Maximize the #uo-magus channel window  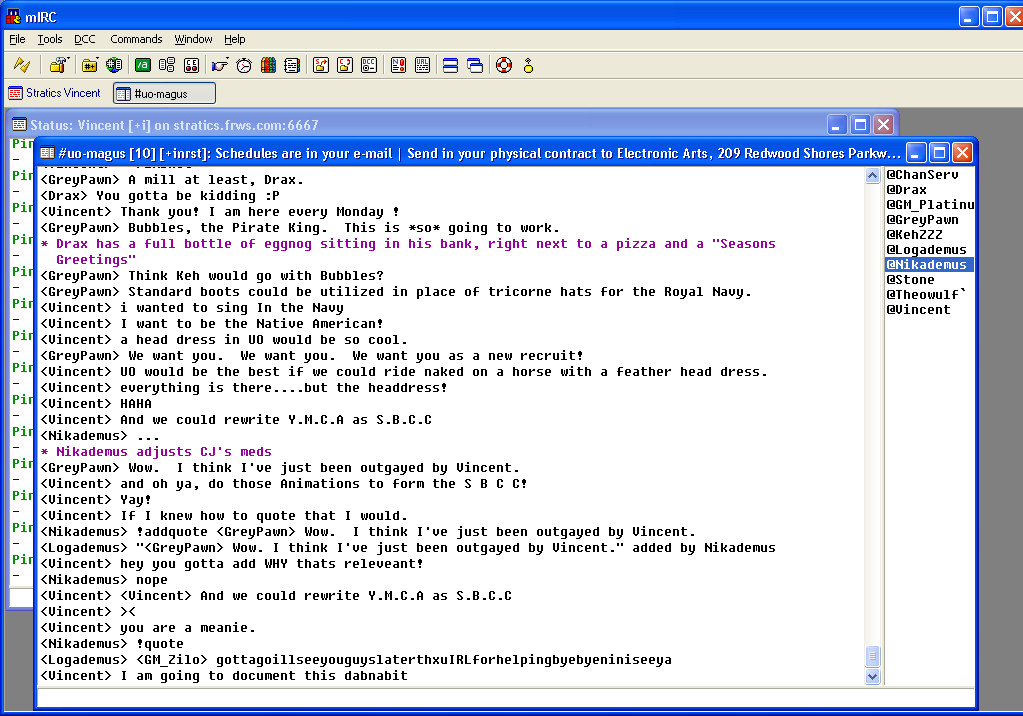[939, 153]
